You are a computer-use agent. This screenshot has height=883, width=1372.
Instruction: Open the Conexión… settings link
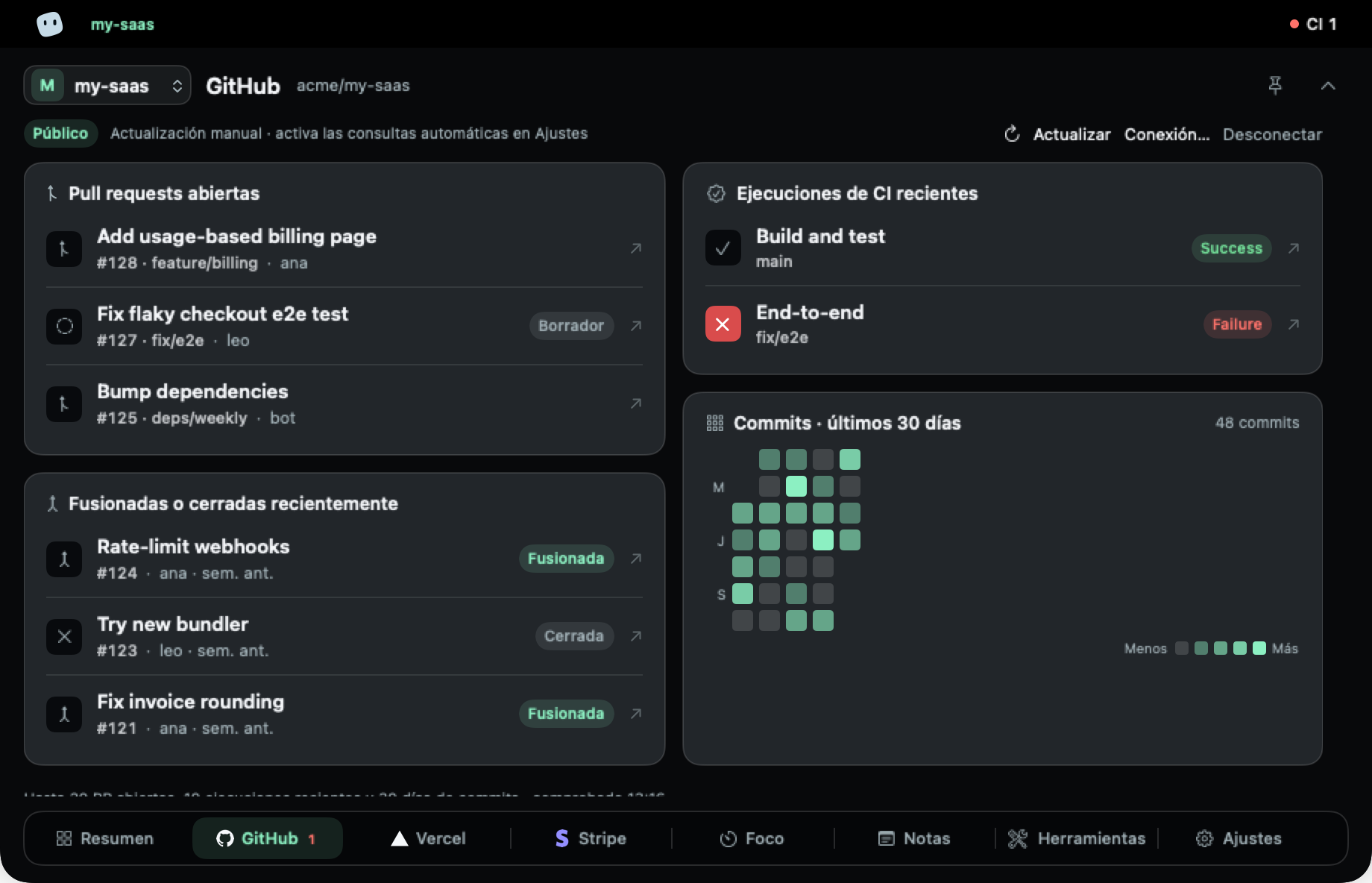[1167, 134]
